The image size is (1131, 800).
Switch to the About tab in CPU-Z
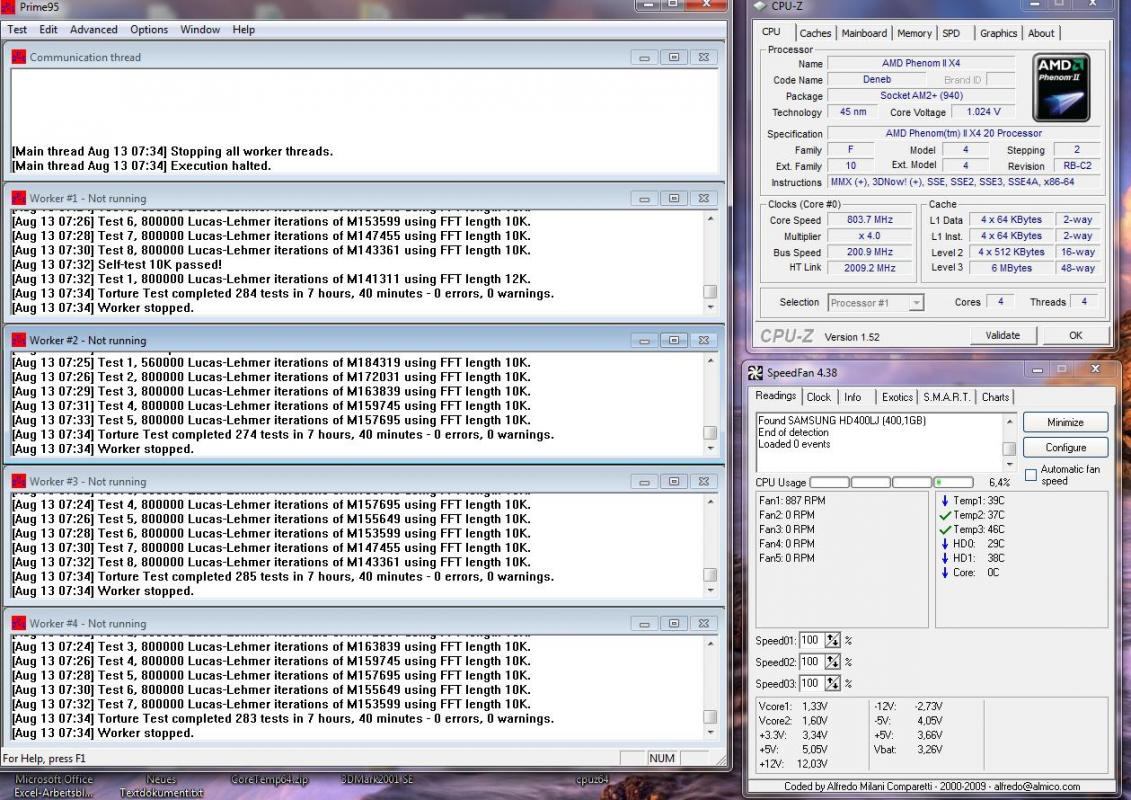(x=1041, y=33)
